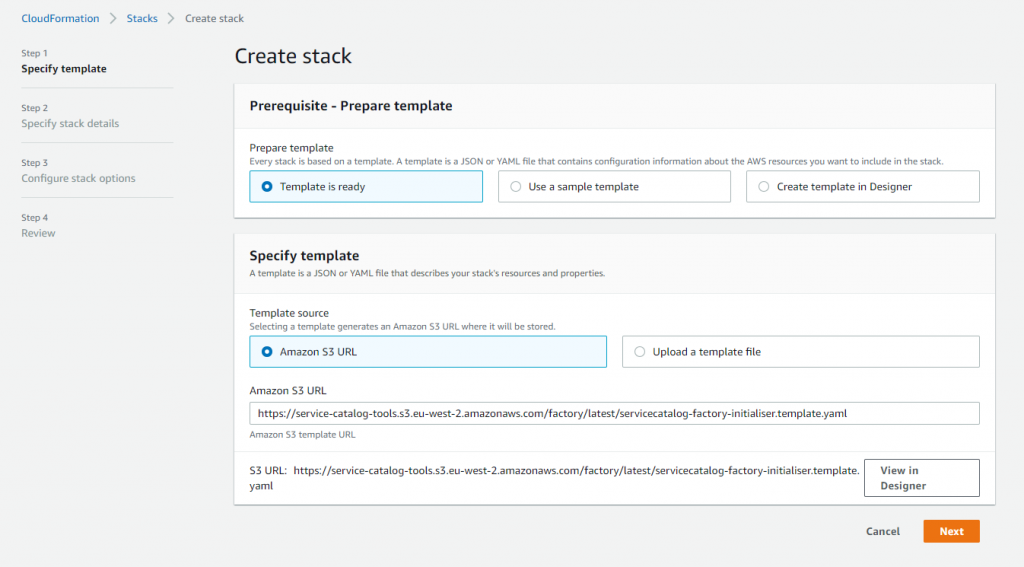The width and height of the screenshot is (1024, 567).
Task: Cancel the stack creation
Action: (882, 531)
